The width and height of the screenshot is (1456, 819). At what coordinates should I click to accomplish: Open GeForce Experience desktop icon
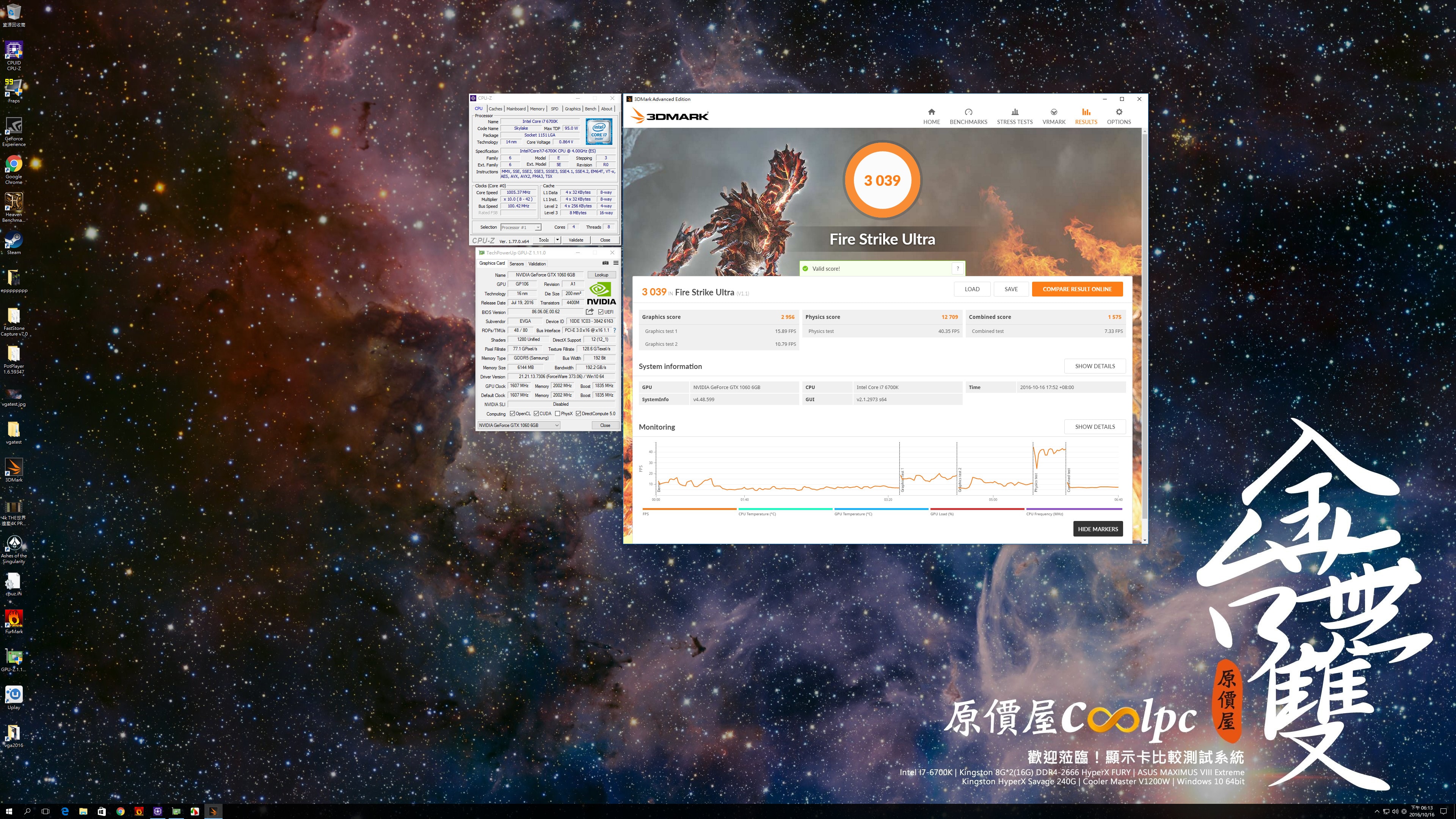14,132
